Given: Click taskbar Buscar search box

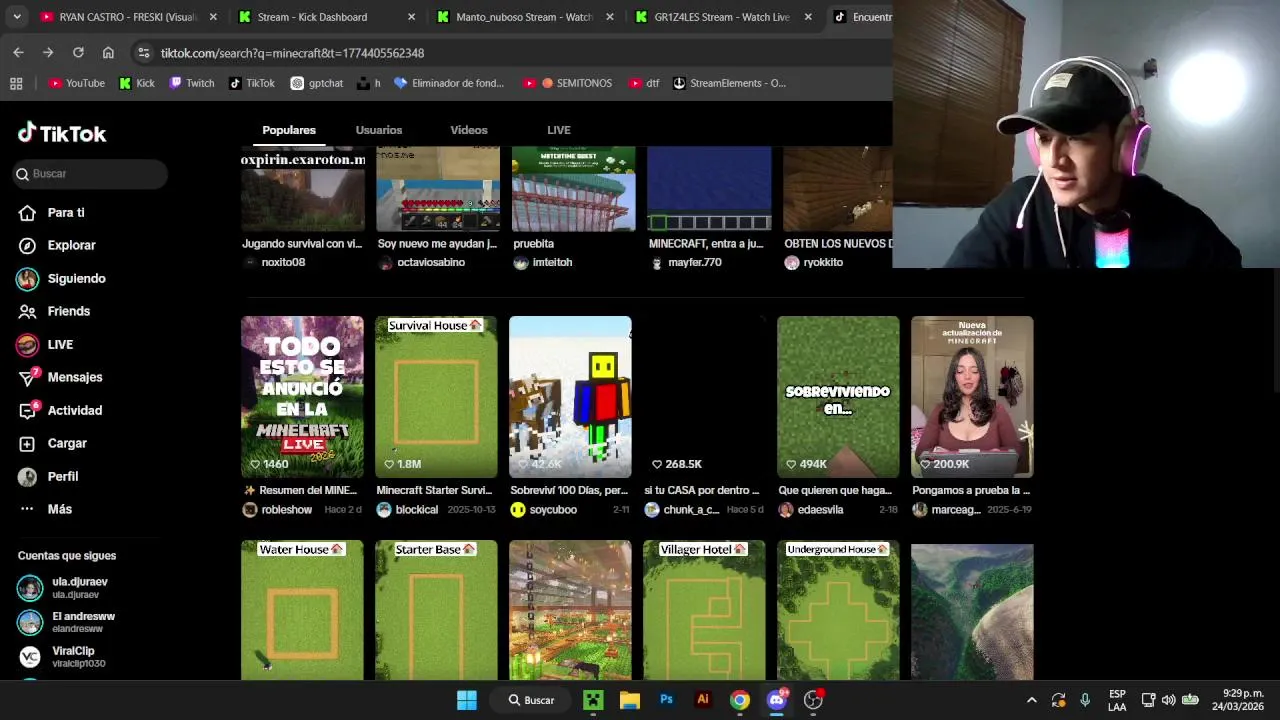Looking at the screenshot, I should [531, 700].
